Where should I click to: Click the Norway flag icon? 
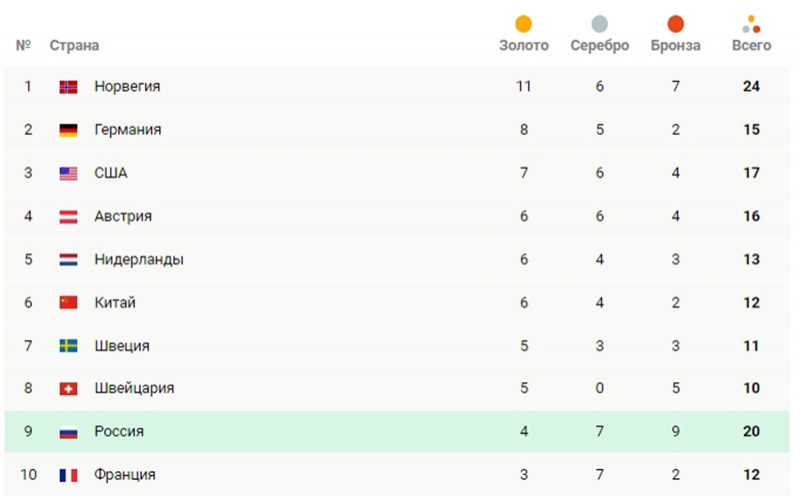[x=68, y=87]
